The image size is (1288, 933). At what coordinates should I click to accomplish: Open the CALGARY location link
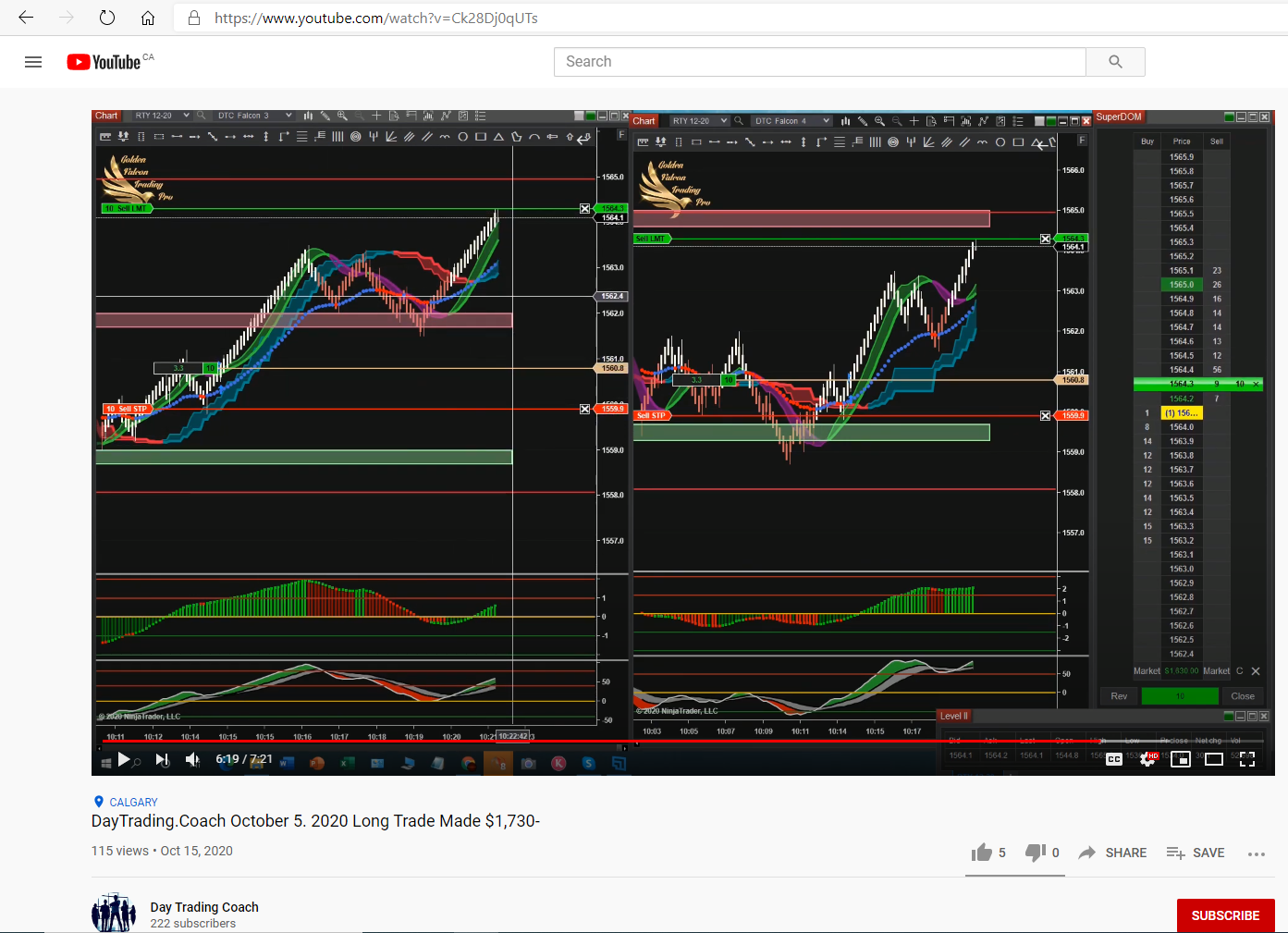tap(133, 803)
